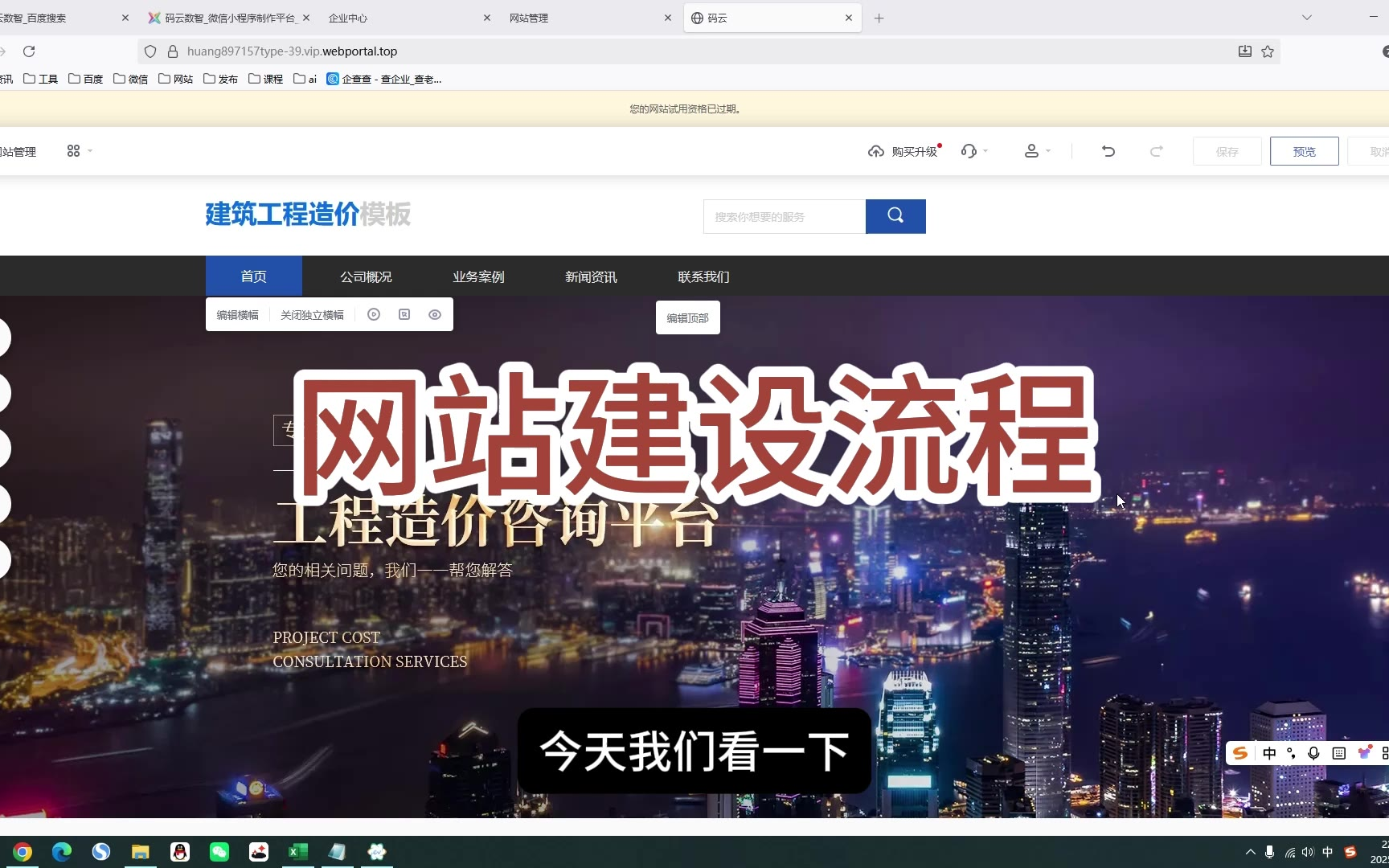Click the tracking protection shield icon

[150, 51]
